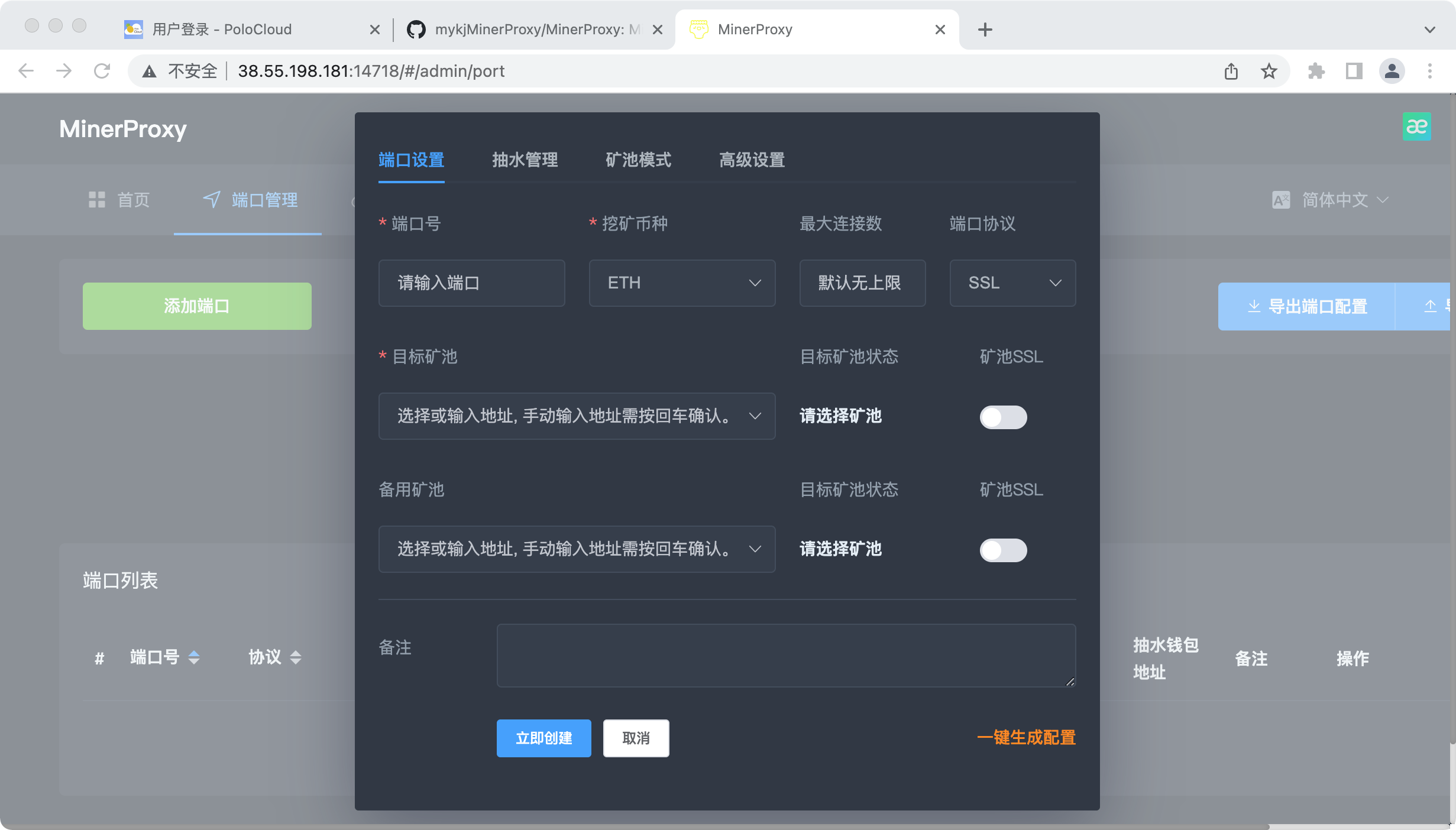Sort the 协议 column using its arrows
This screenshot has width=1456, height=830.
(x=296, y=657)
